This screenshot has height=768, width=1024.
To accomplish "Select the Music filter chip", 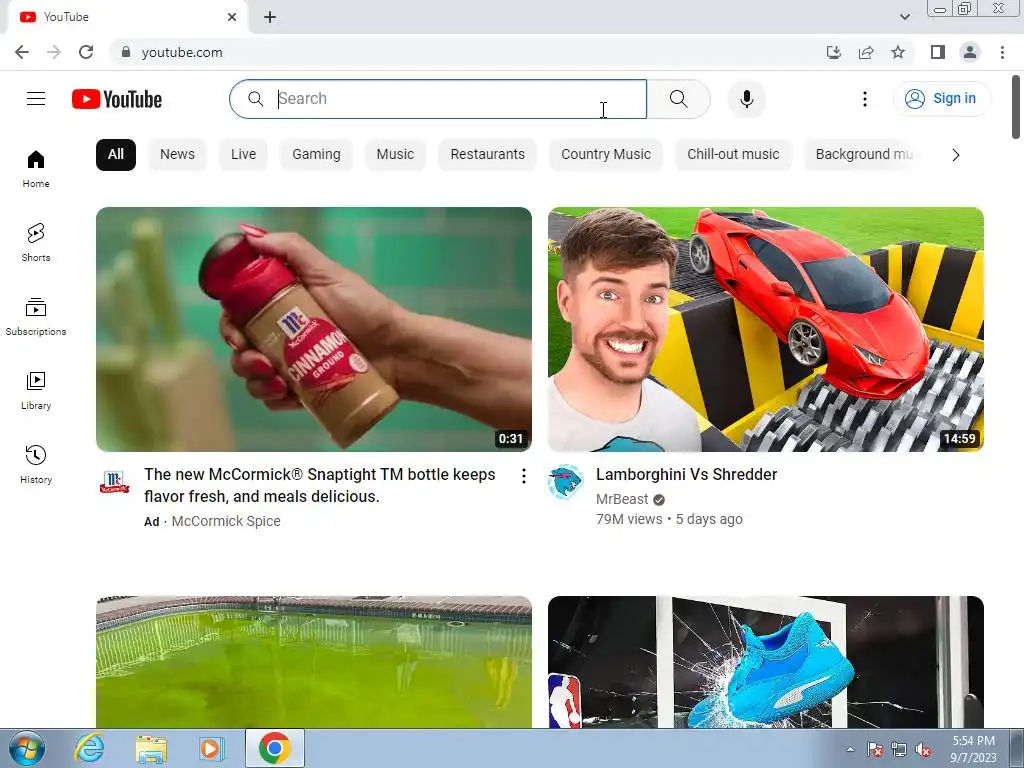I will pyautogui.click(x=395, y=155).
